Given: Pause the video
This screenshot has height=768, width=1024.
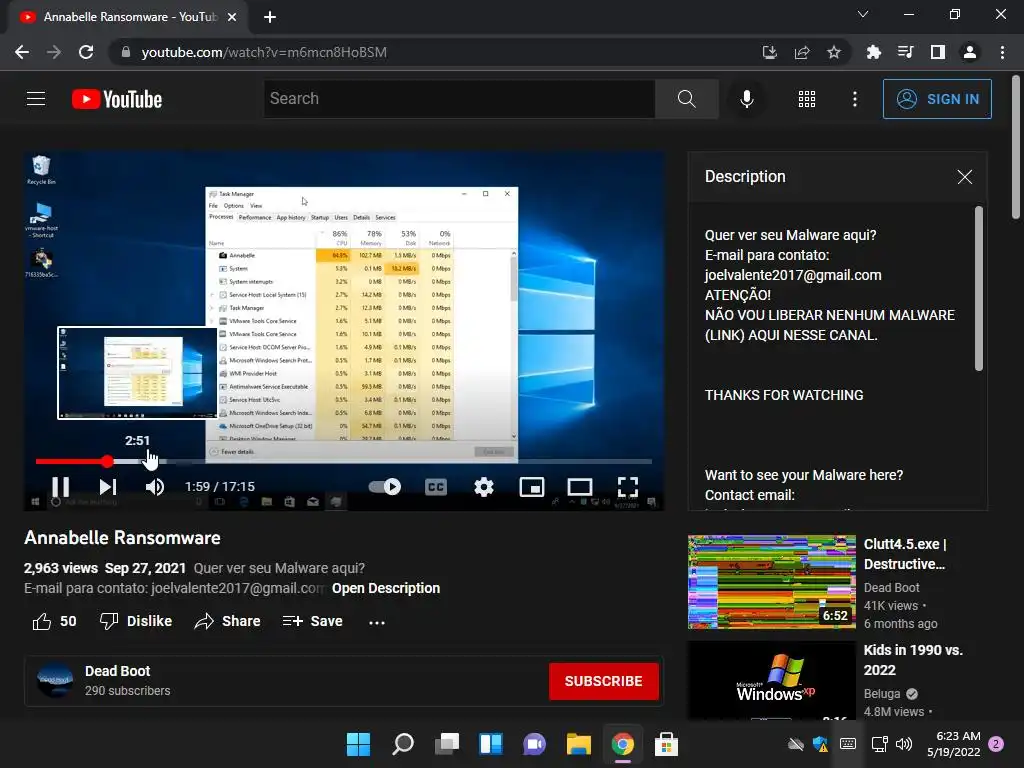Looking at the screenshot, I should 61,487.
